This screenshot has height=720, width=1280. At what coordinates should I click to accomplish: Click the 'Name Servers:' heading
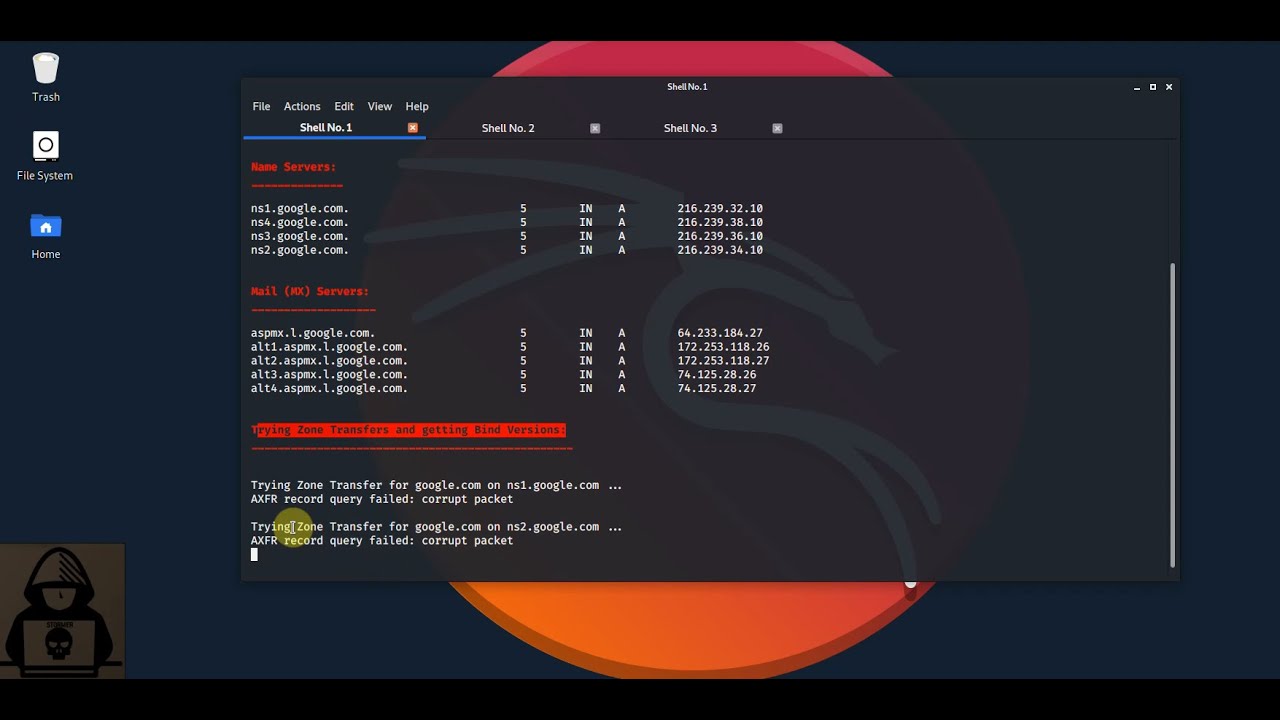coord(293,167)
